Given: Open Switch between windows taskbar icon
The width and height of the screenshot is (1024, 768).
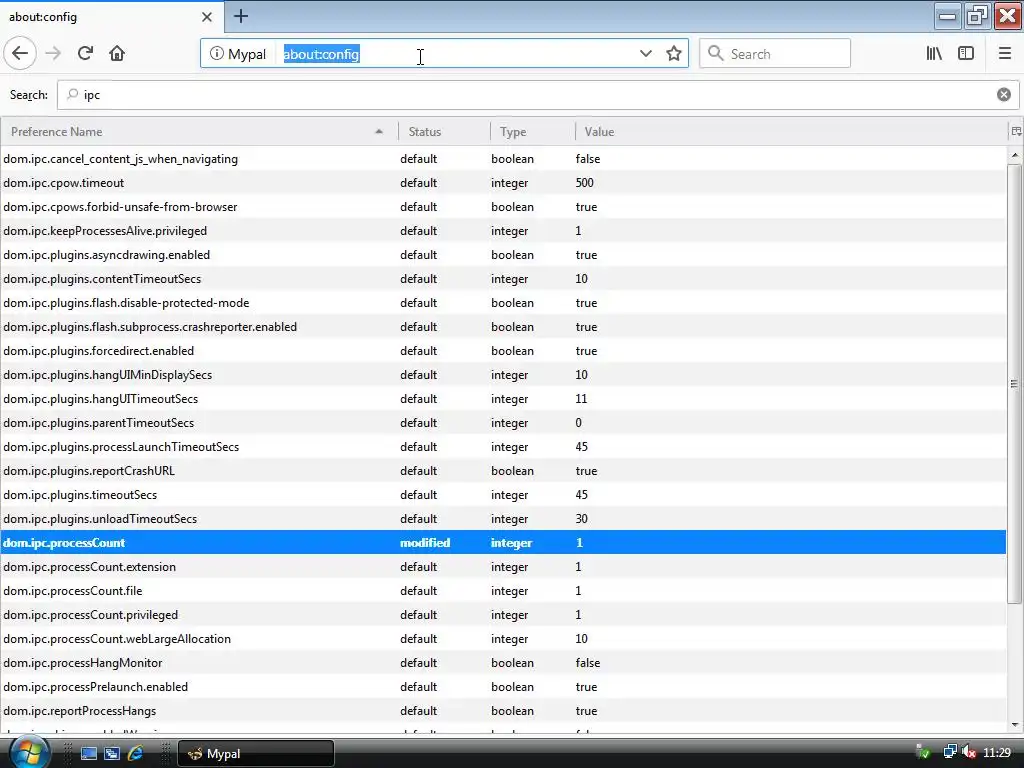Looking at the screenshot, I should [112, 753].
